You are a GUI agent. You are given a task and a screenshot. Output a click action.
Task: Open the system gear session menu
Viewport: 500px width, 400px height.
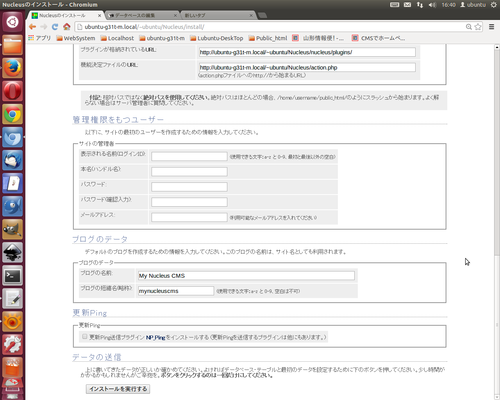[494, 5]
